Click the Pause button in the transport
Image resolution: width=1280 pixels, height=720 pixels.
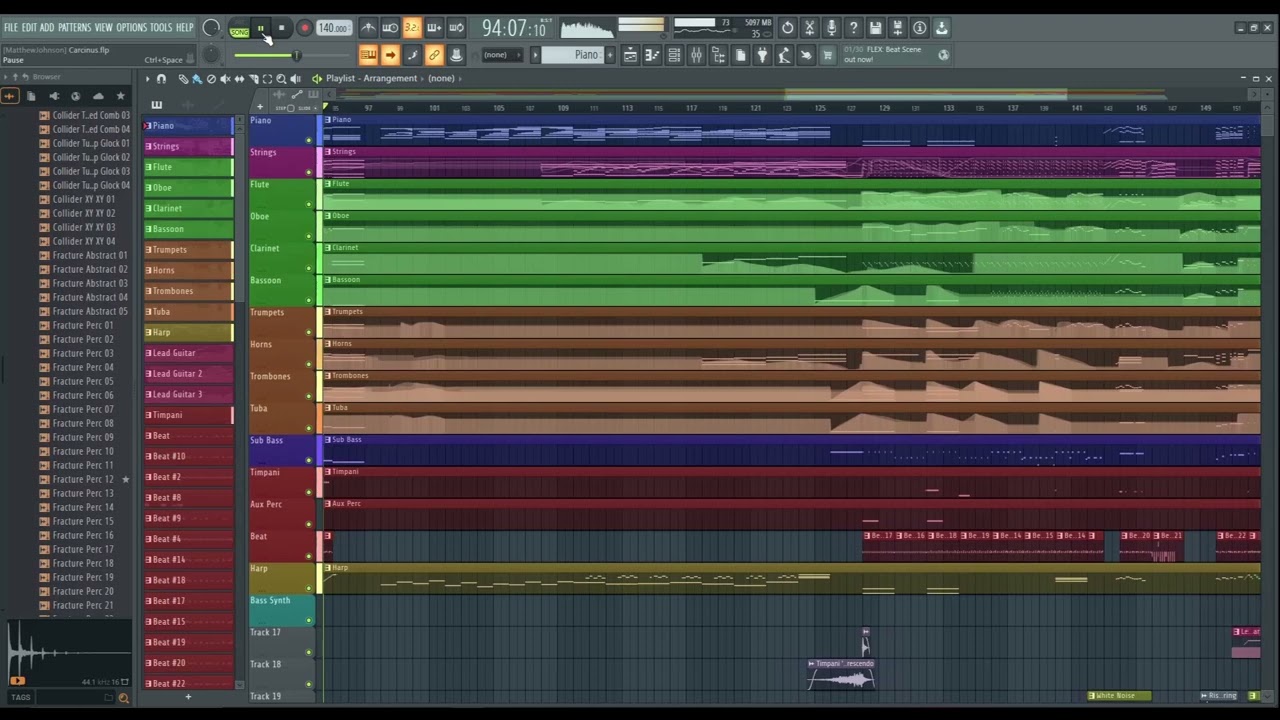[x=260, y=28]
